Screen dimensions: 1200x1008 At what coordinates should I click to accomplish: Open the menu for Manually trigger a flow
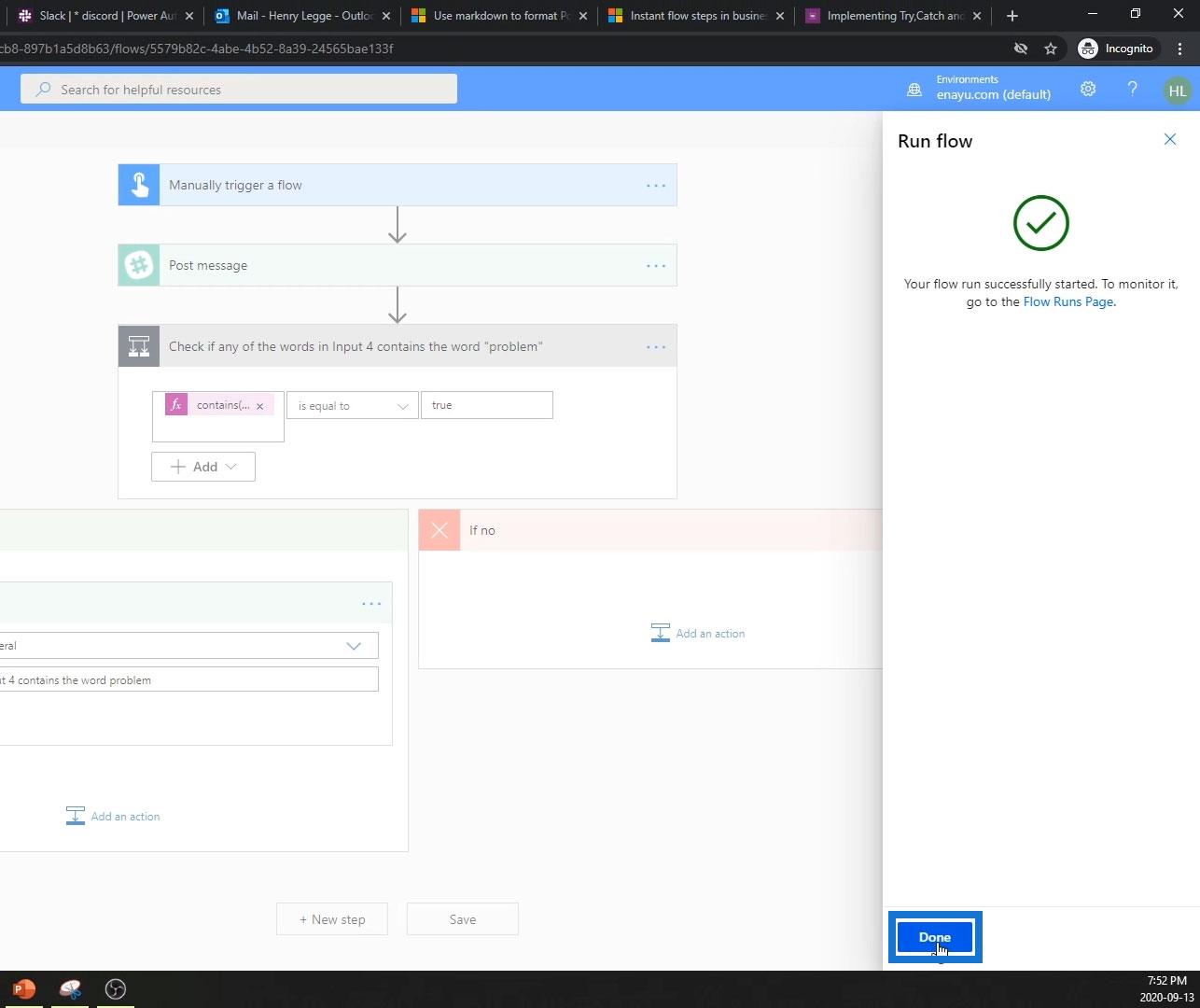click(x=656, y=186)
